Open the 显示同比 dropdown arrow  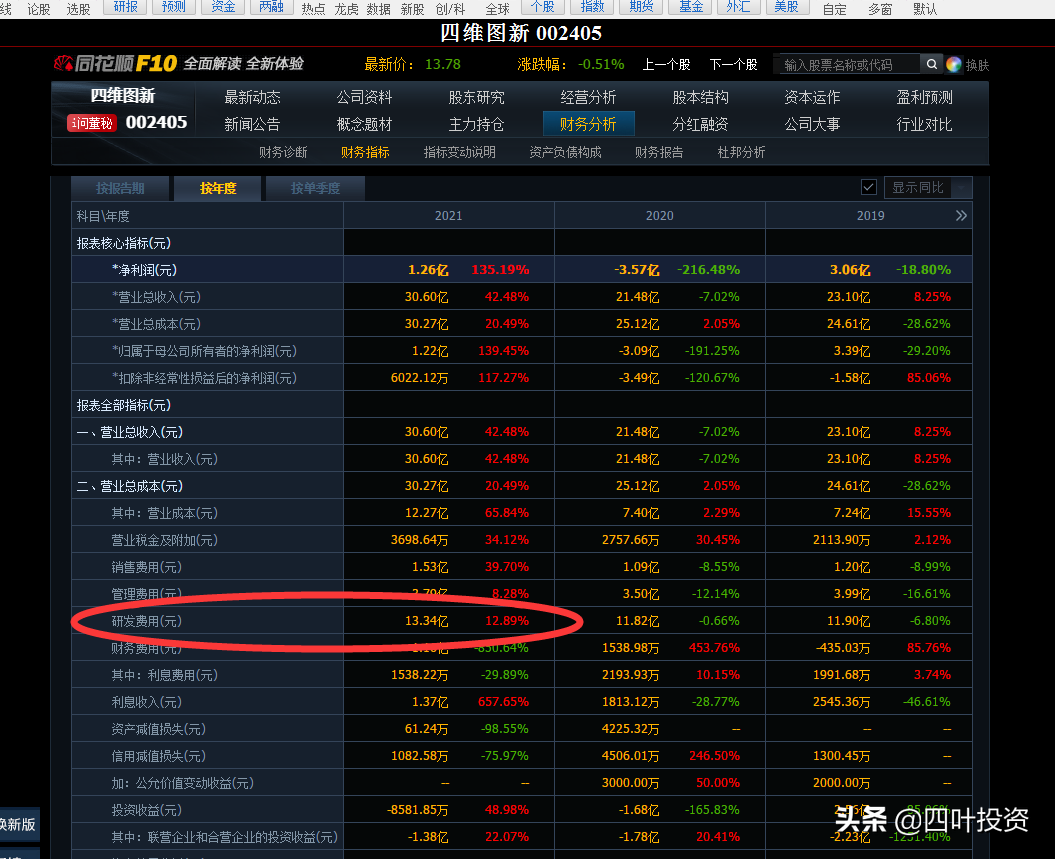coord(961,188)
